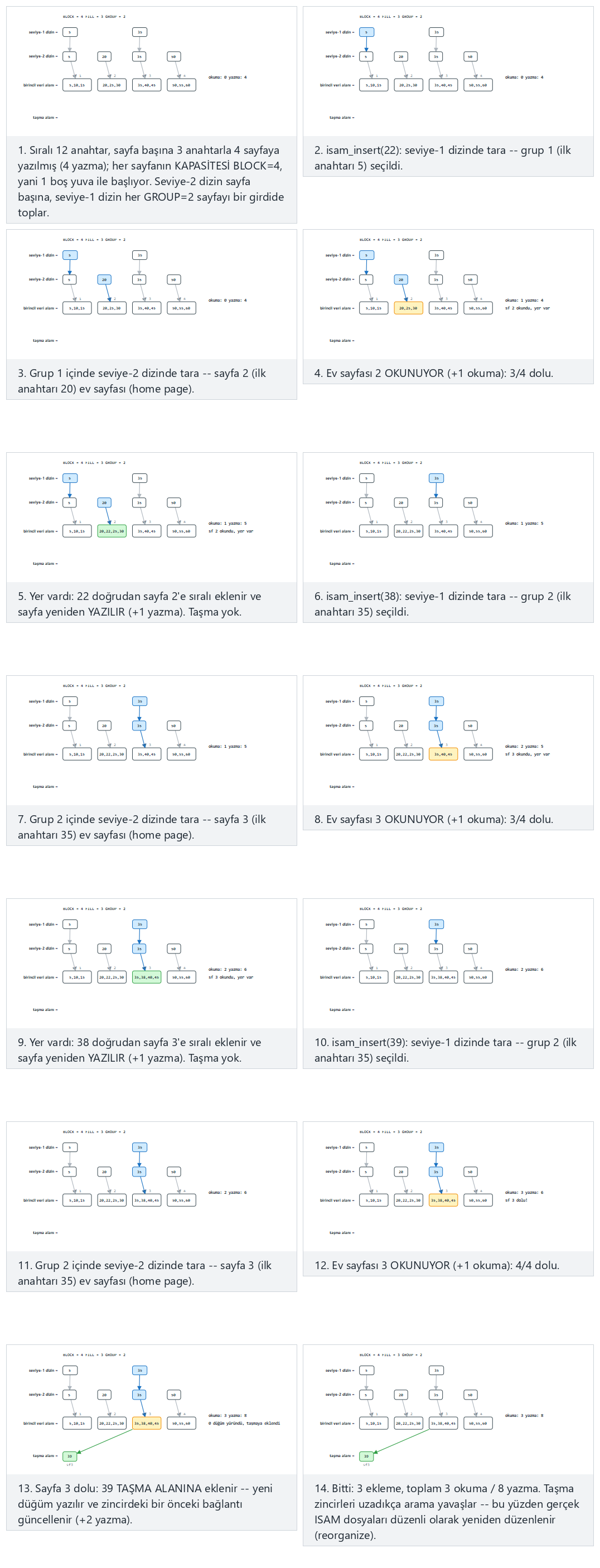600x1568 pixels.
Task: Select yellow full page 35,38,40,45 in step 12
Action: (x=443, y=1201)
